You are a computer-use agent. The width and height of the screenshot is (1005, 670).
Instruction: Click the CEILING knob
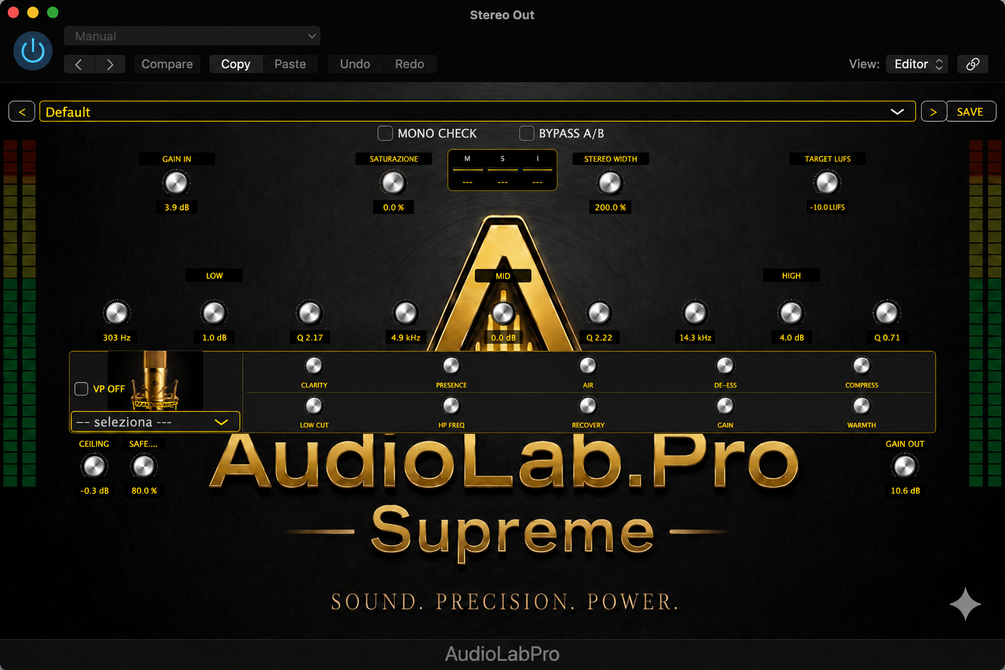coord(94,466)
